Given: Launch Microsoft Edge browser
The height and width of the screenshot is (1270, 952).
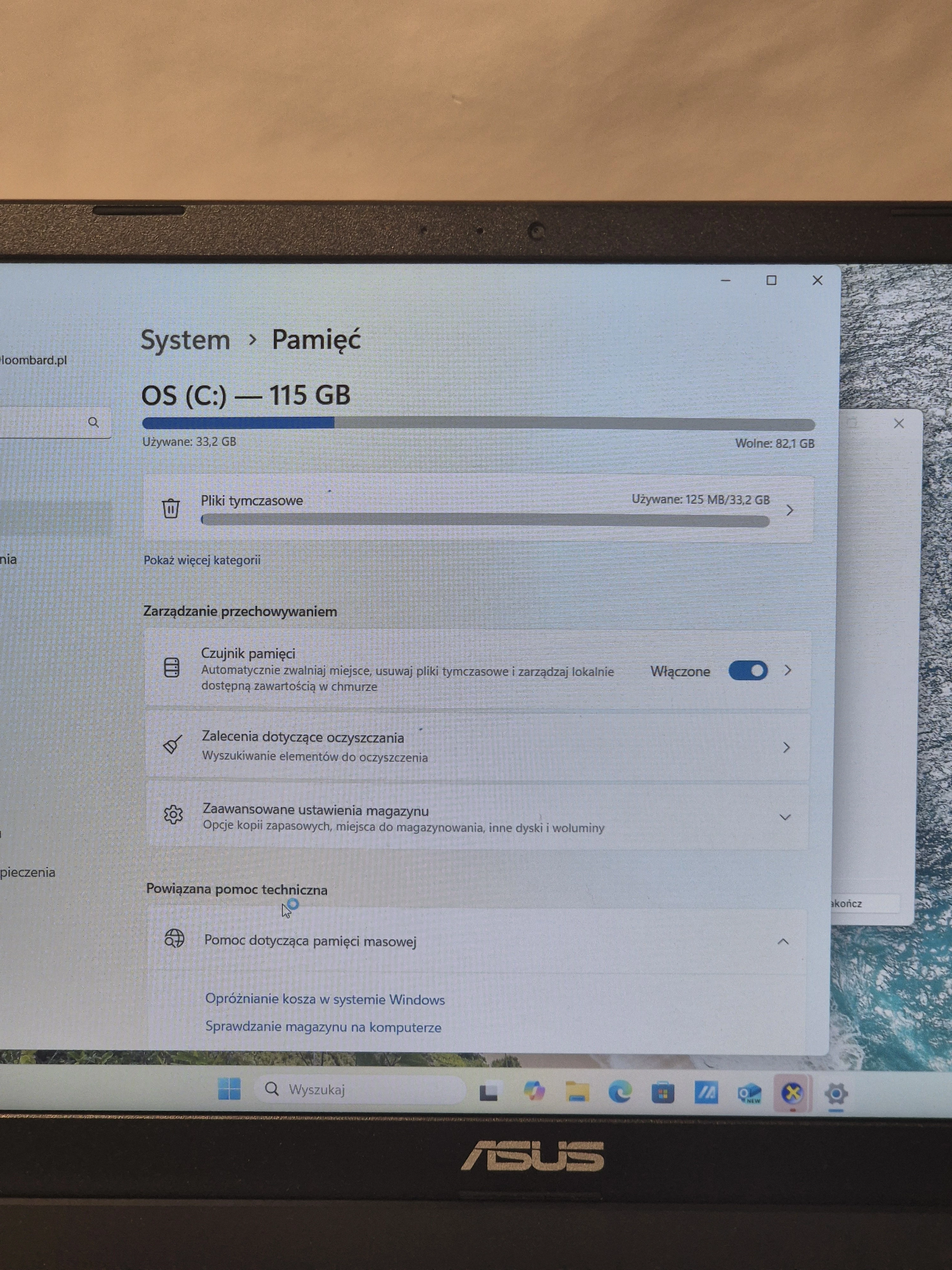Looking at the screenshot, I should coord(620,1092).
